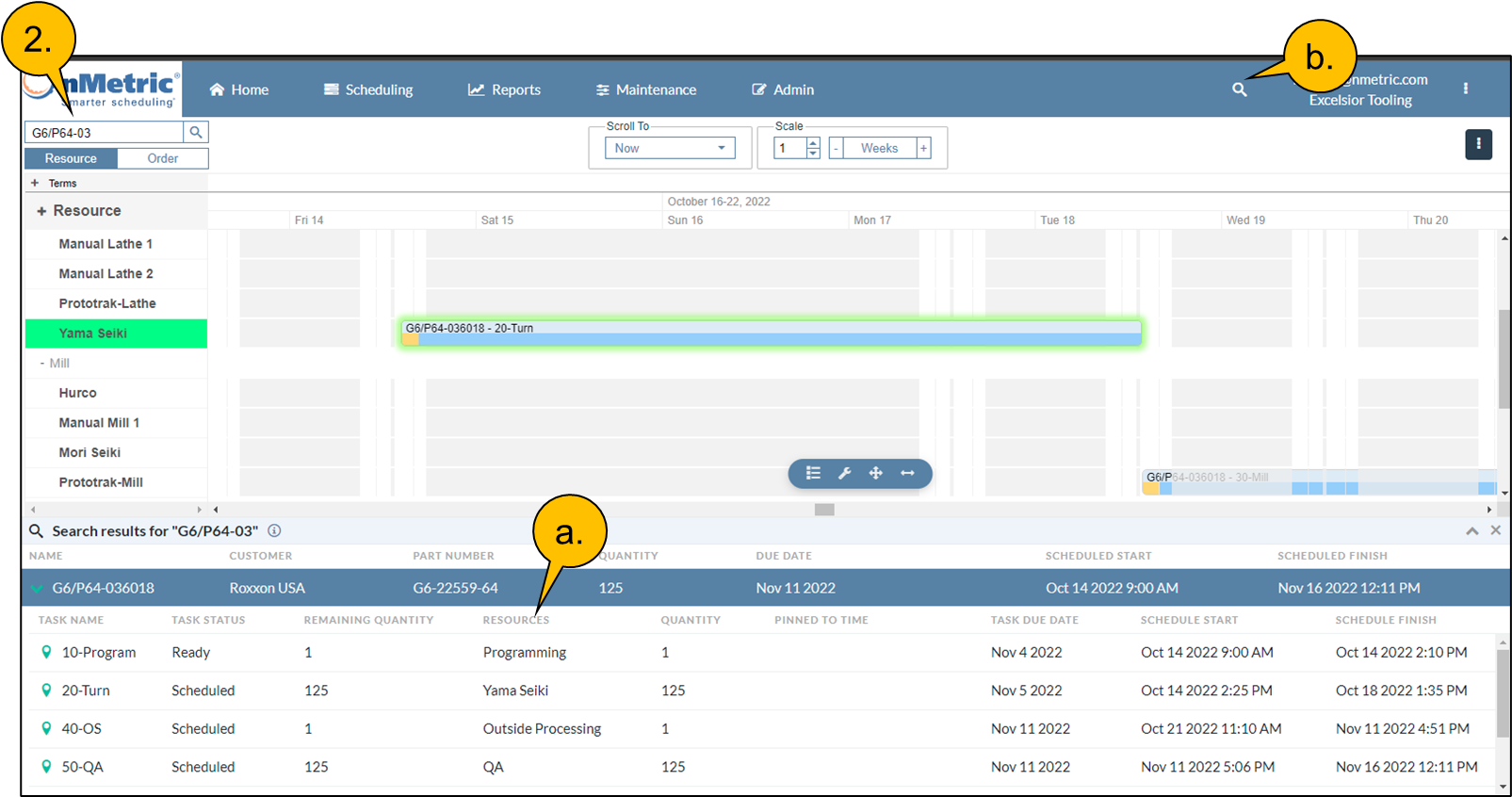The image size is (1512, 797).
Task: Click the Weeks scale unit label
Action: point(879,148)
